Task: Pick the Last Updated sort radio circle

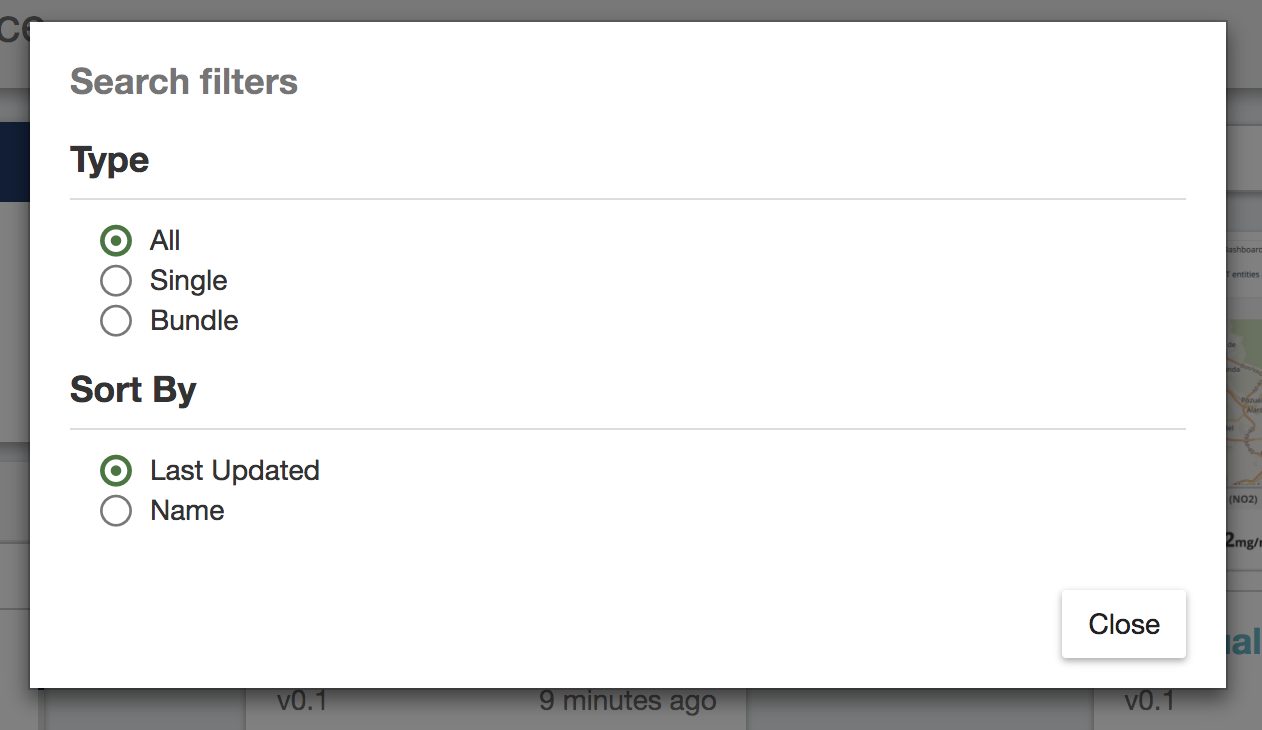Action: coord(116,470)
